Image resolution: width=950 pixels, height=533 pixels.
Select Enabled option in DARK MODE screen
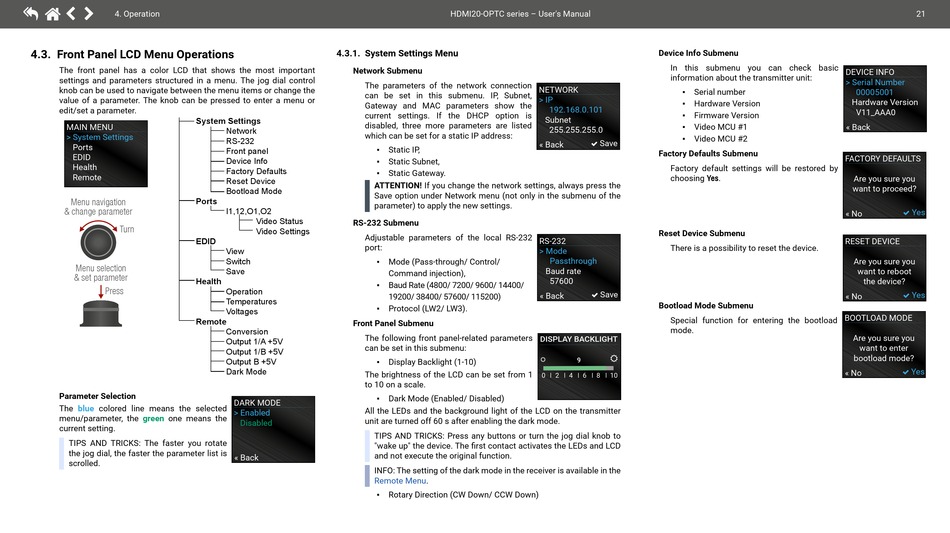pyautogui.click(x=254, y=413)
